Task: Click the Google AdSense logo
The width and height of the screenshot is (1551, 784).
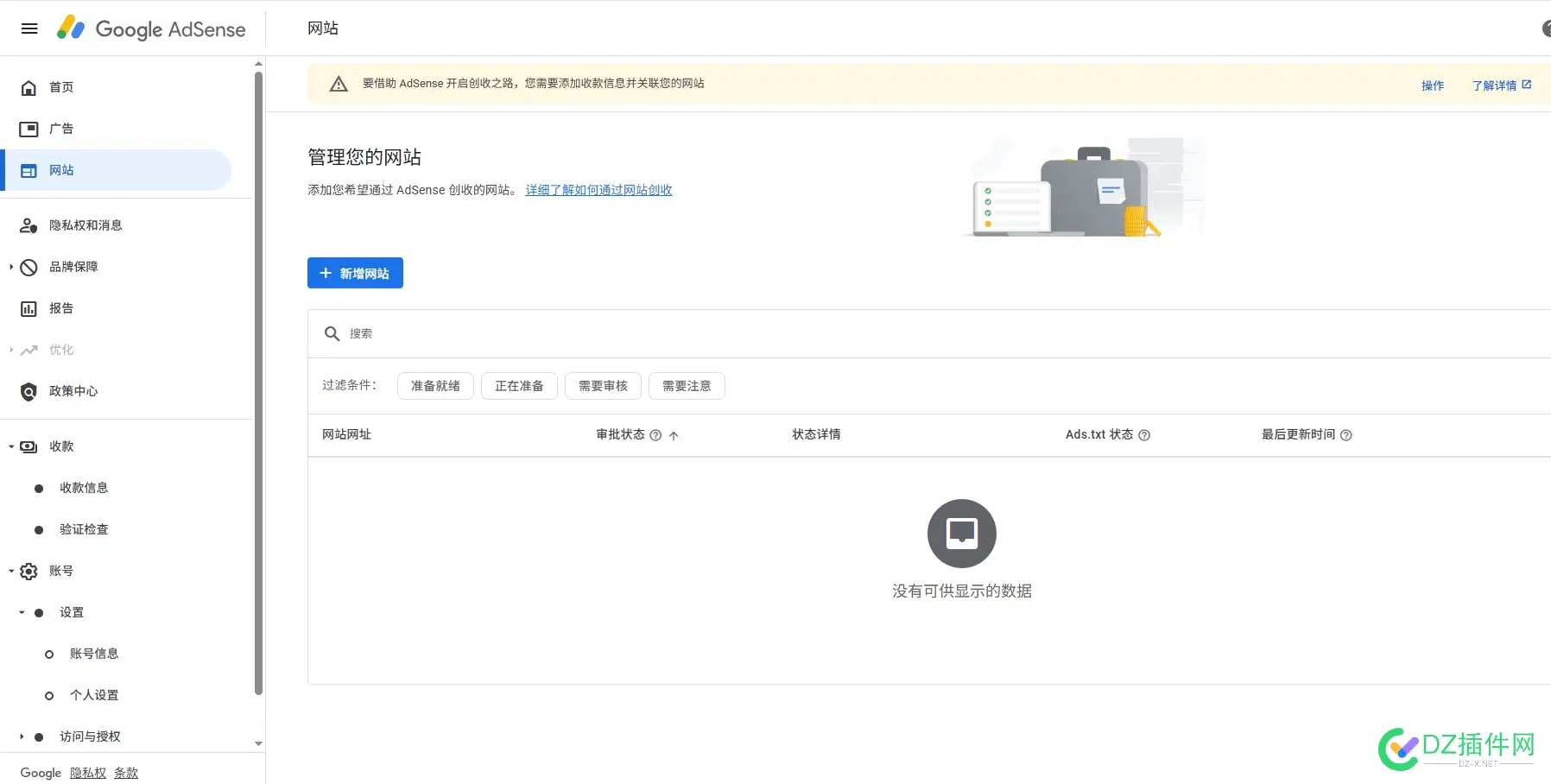Action: pyautogui.click(x=151, y=28)
